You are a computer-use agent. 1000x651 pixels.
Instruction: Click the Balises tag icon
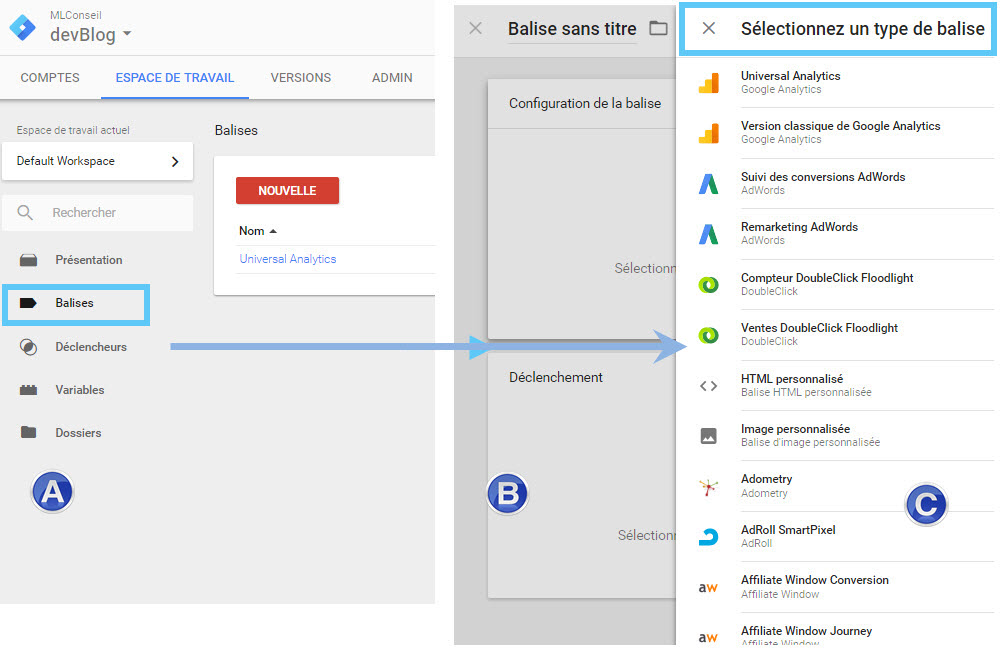pos(28,303)
